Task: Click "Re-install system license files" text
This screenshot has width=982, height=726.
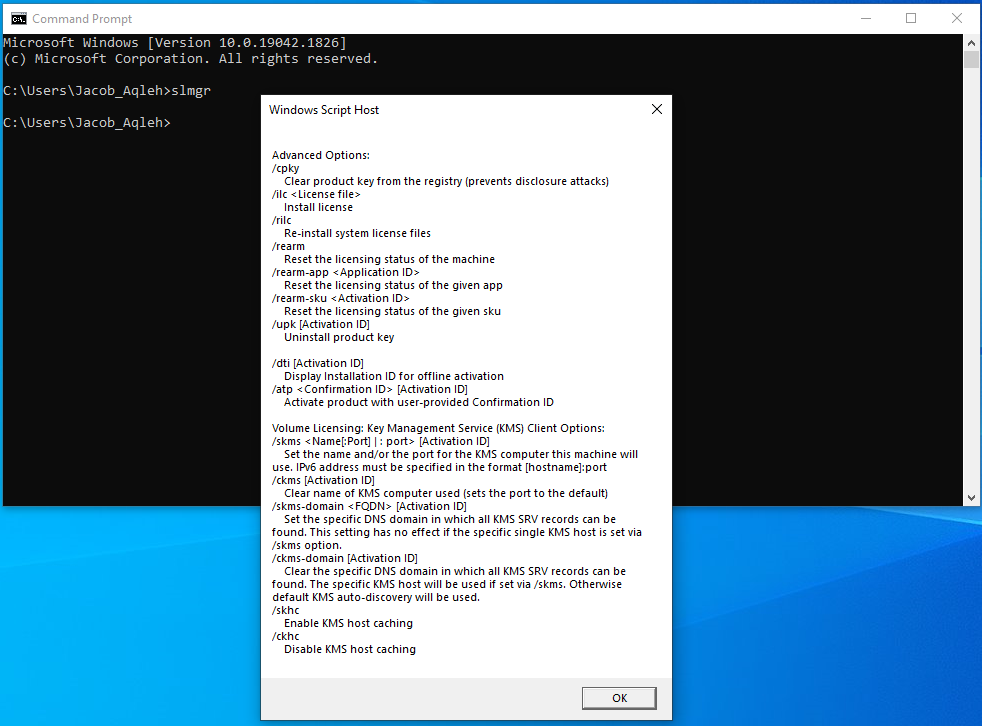Action: tap(357, 233)
